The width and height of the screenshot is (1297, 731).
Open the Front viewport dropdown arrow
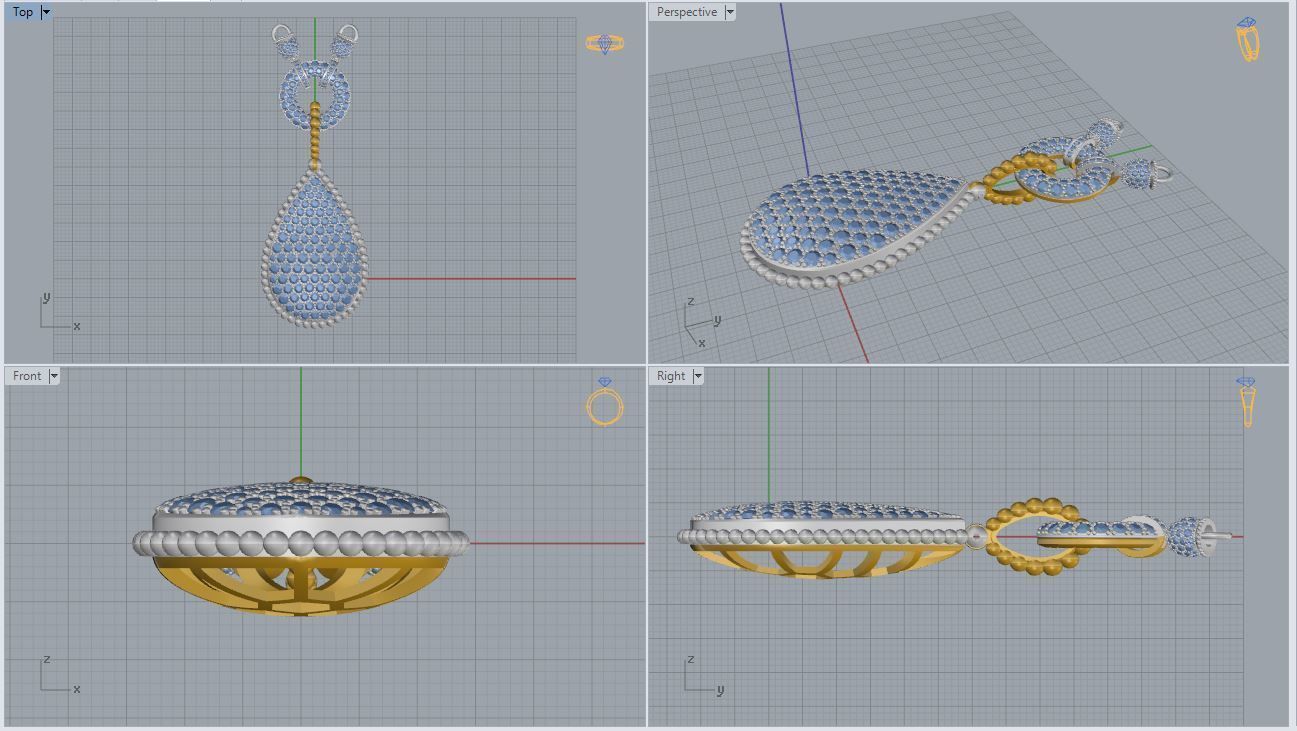[x=54, y=376]
